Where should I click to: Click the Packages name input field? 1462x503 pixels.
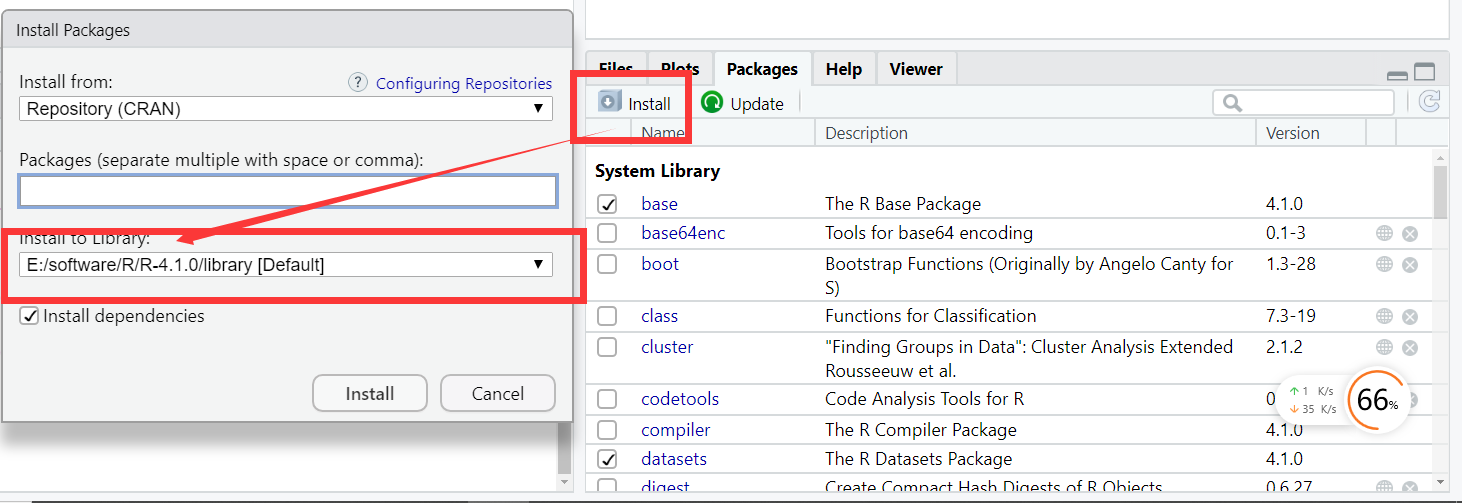[287, 191]
